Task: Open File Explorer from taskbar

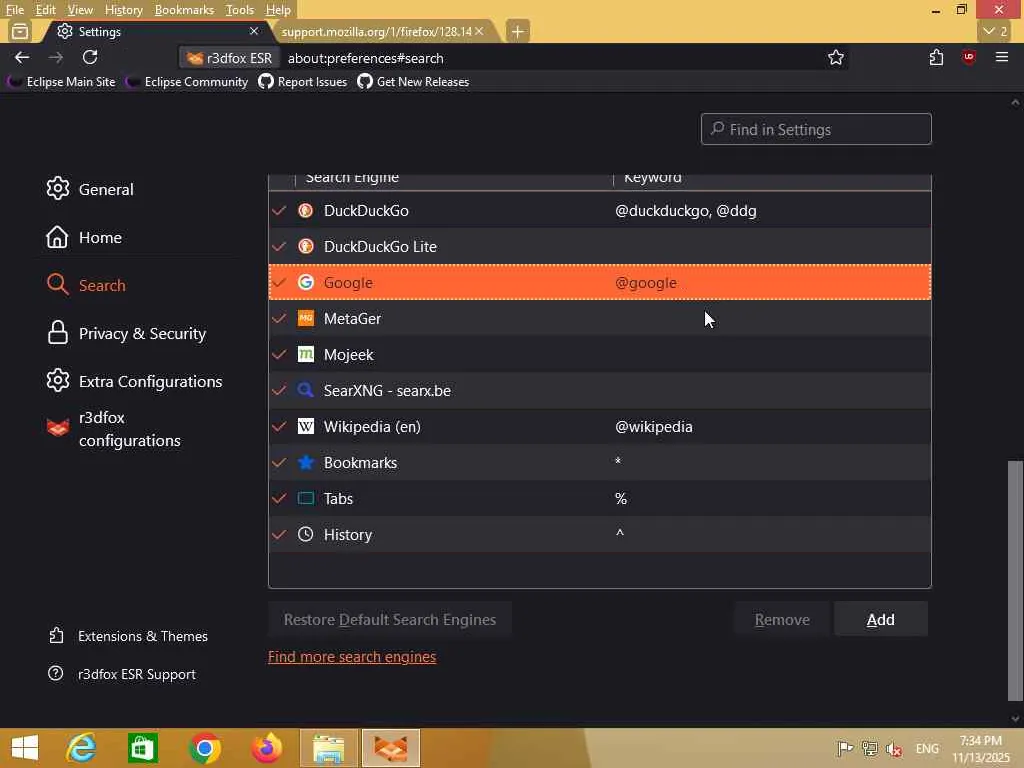Action: [x=328, y=748]
